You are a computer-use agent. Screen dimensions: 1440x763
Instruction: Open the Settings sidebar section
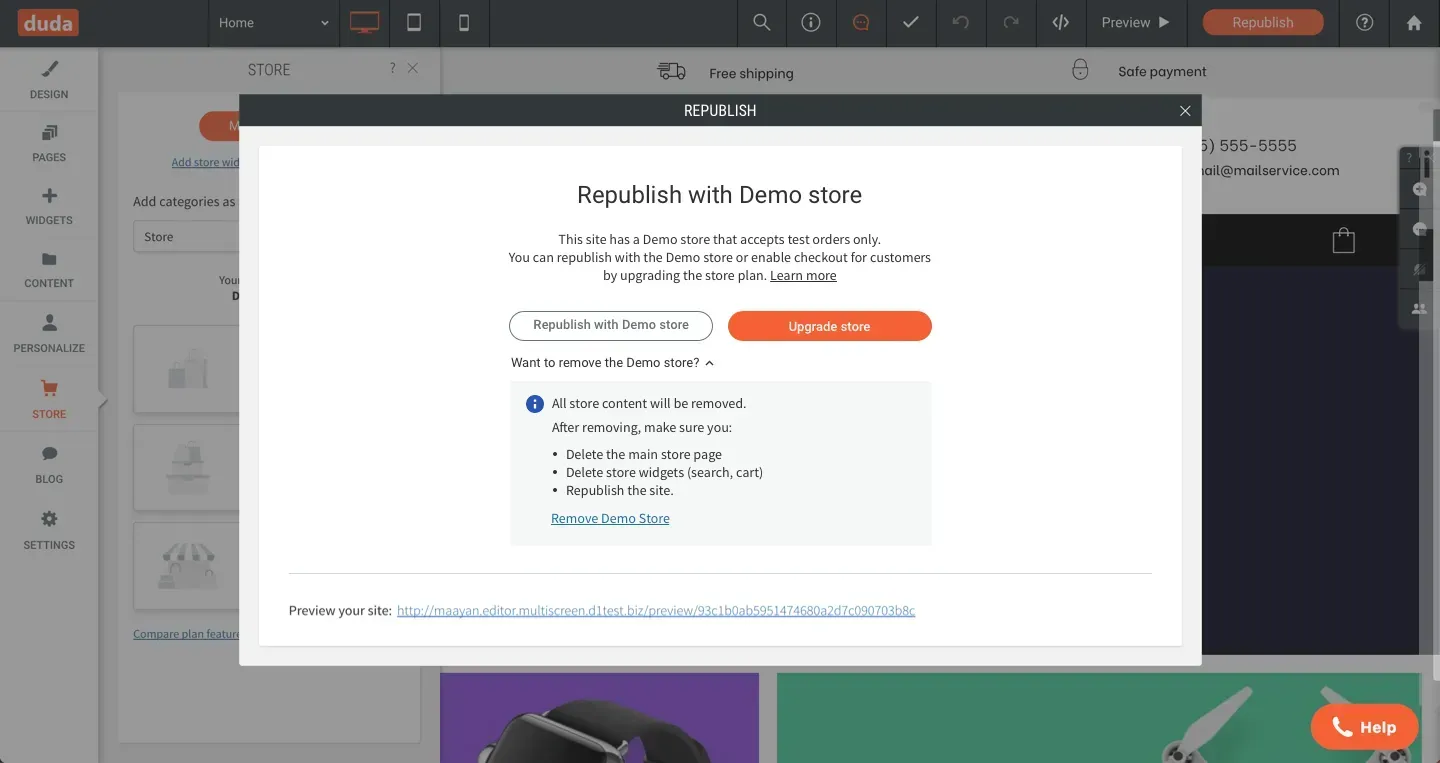click(x=49, y=531)
